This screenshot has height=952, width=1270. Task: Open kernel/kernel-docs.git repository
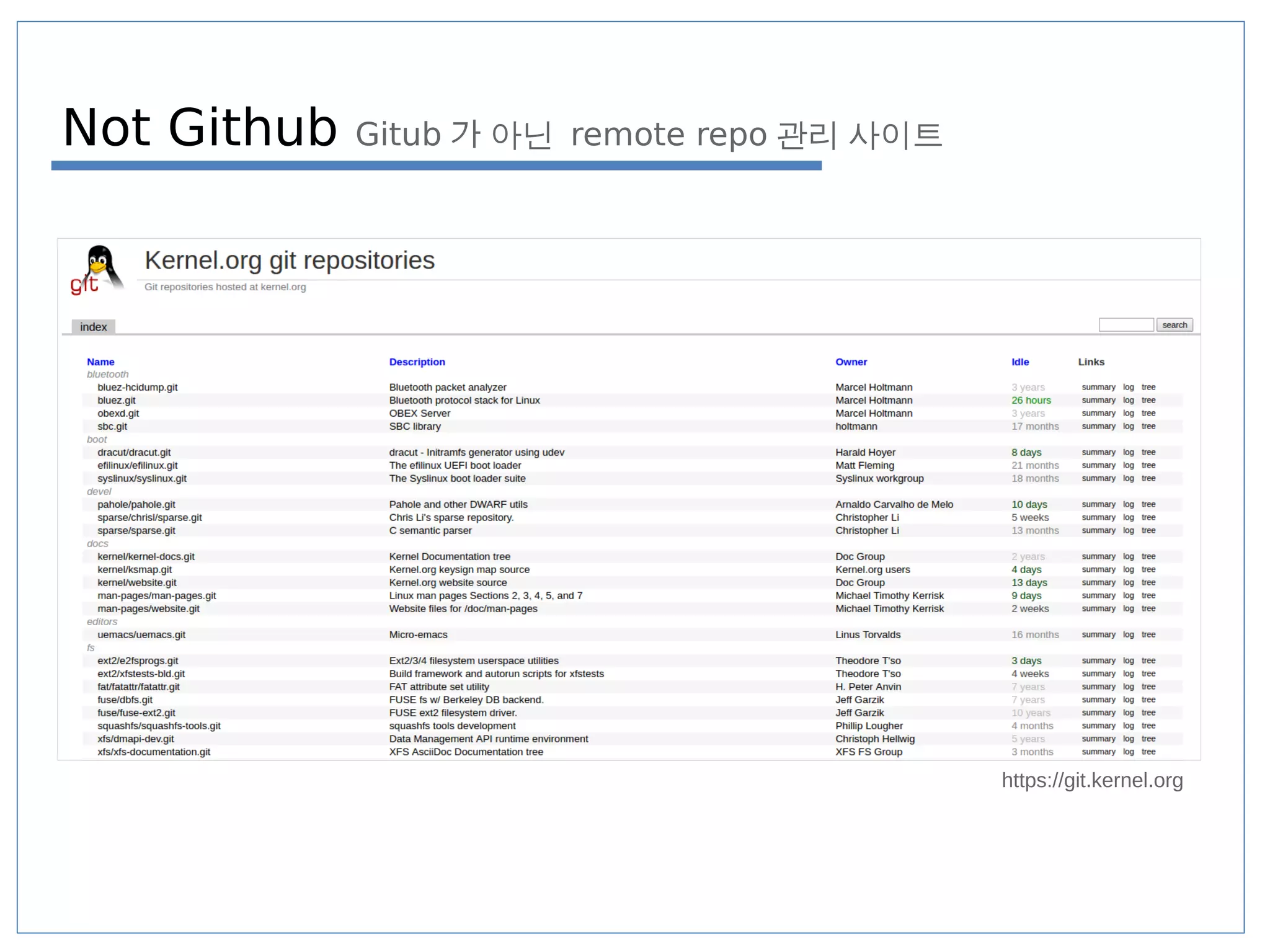point(146,557)
